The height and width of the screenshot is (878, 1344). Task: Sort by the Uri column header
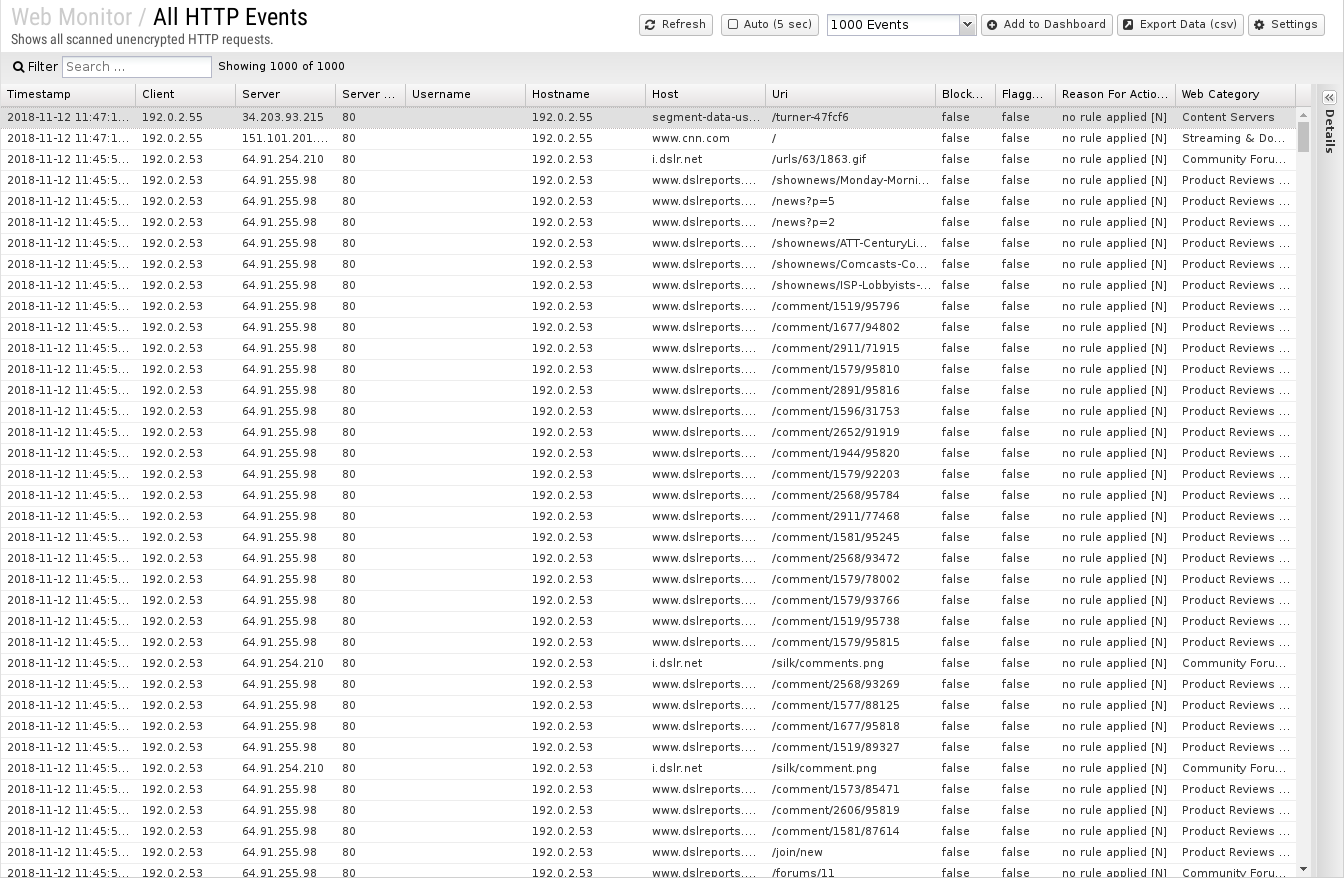[851, 94]
